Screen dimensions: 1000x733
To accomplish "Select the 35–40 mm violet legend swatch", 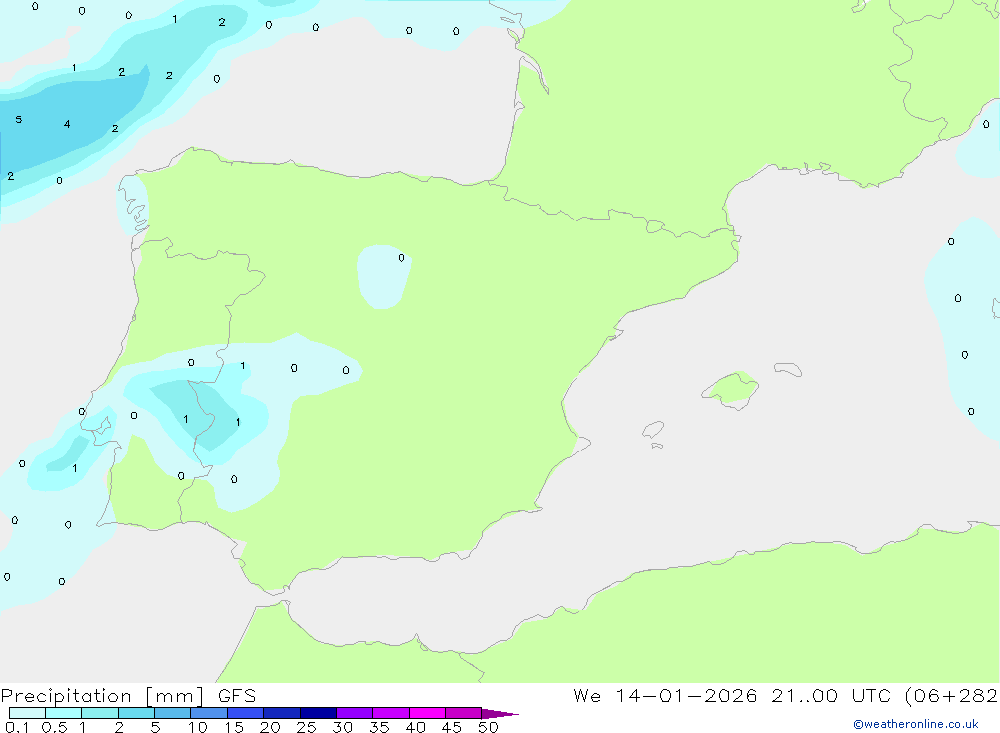I will (391, 713).
